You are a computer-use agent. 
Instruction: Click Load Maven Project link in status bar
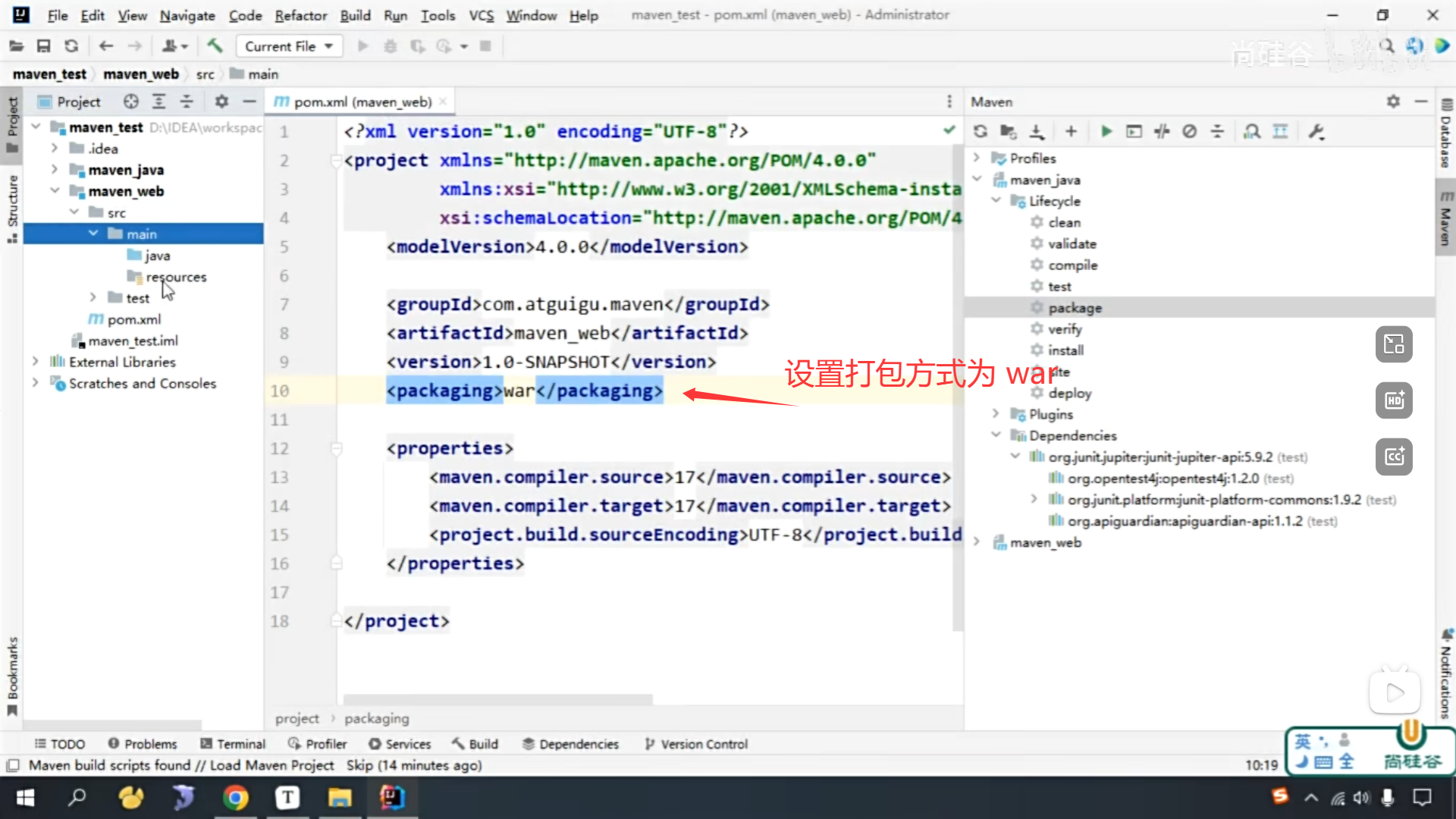click(271, 765)
